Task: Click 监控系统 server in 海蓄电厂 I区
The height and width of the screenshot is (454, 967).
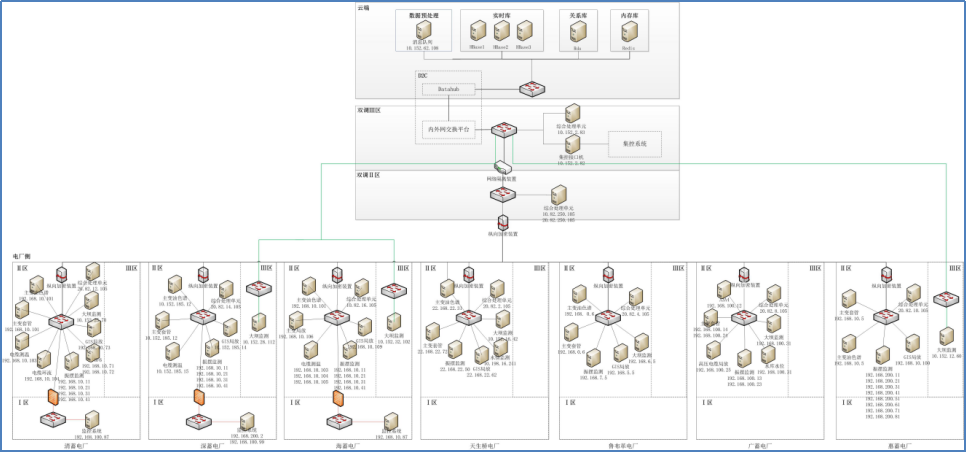Action: pos(390,421)
